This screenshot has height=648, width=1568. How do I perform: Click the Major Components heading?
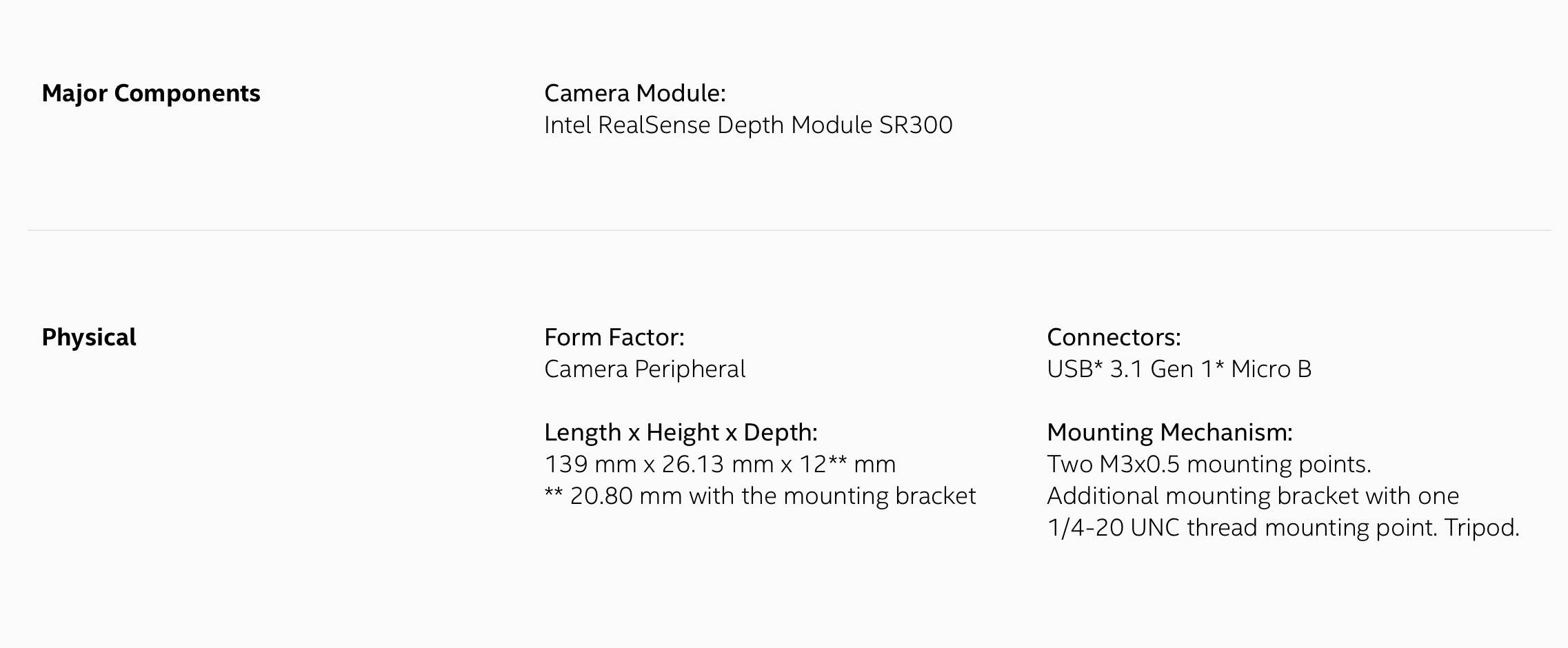(151, 93)
